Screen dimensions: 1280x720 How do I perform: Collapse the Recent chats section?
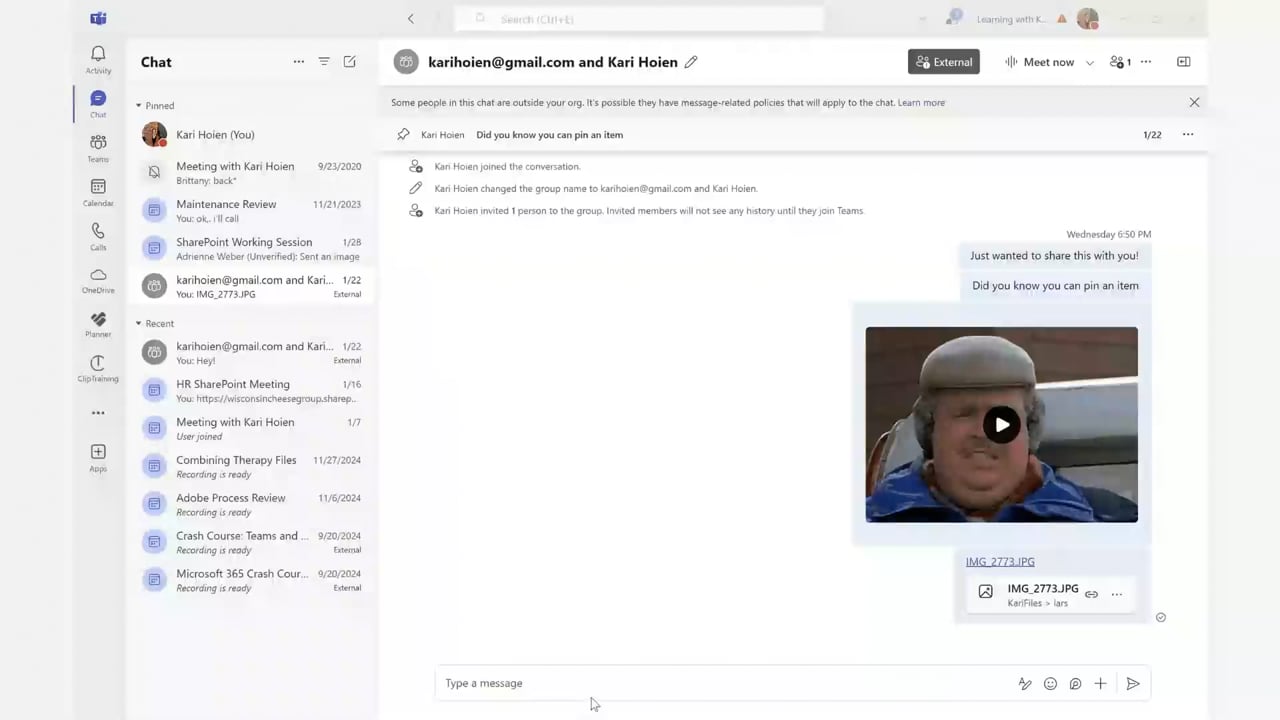[x=139, y=323]
